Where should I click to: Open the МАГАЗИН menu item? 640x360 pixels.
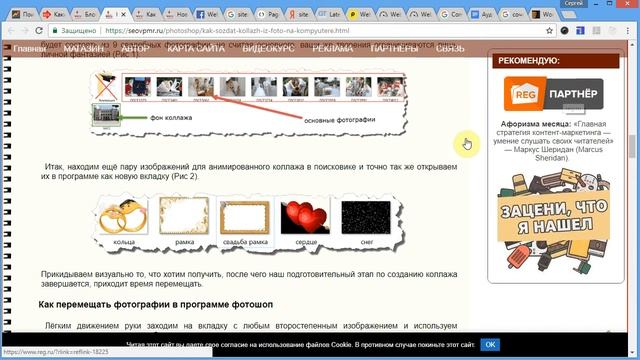click(84, 49)
